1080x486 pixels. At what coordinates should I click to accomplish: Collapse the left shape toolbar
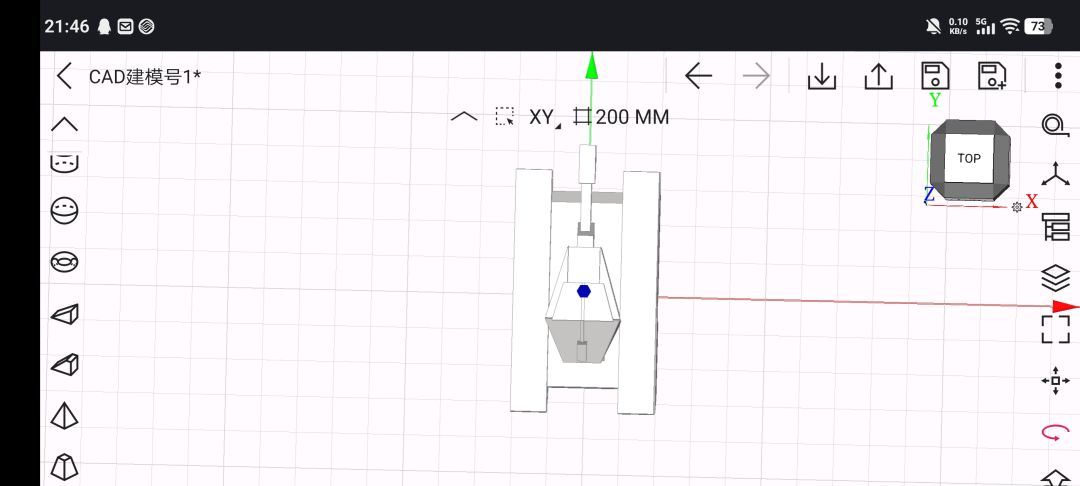65,125
